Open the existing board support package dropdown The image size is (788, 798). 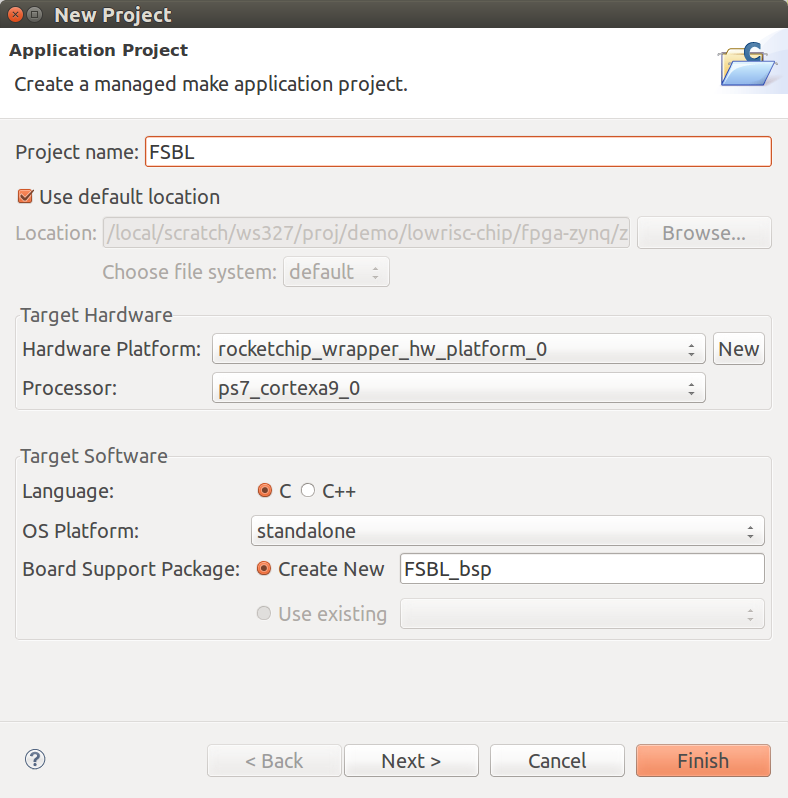[581, 614]
